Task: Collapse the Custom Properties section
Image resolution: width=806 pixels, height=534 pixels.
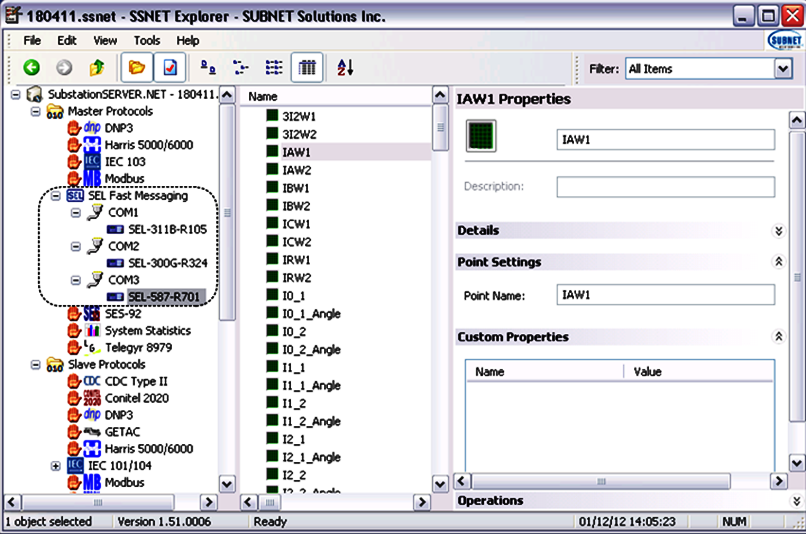Action: [x=779, y=337]
